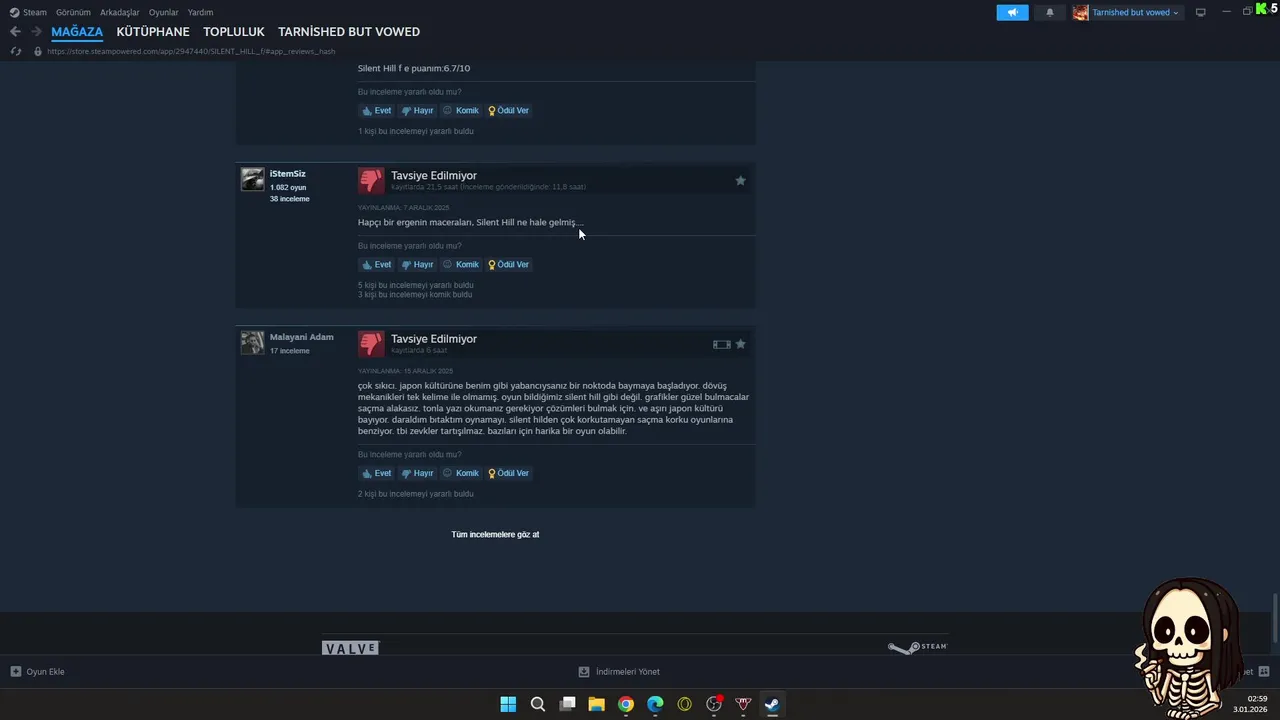Switch to the MAĞAZA tab
Viewport: 1280px width, 720px height.
(x=77, y=32)
